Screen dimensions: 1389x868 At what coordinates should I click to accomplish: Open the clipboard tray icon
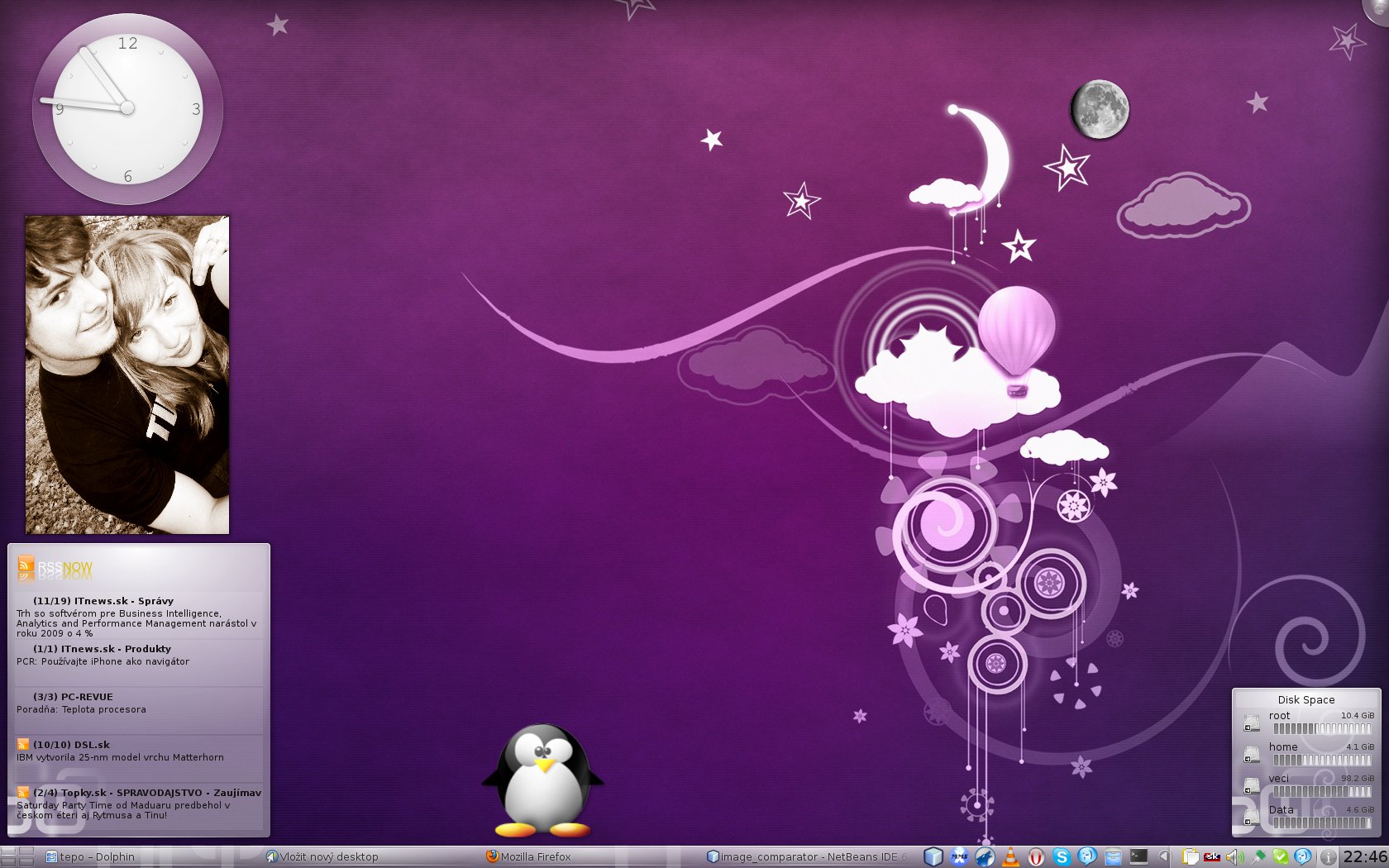(1190, 857)
